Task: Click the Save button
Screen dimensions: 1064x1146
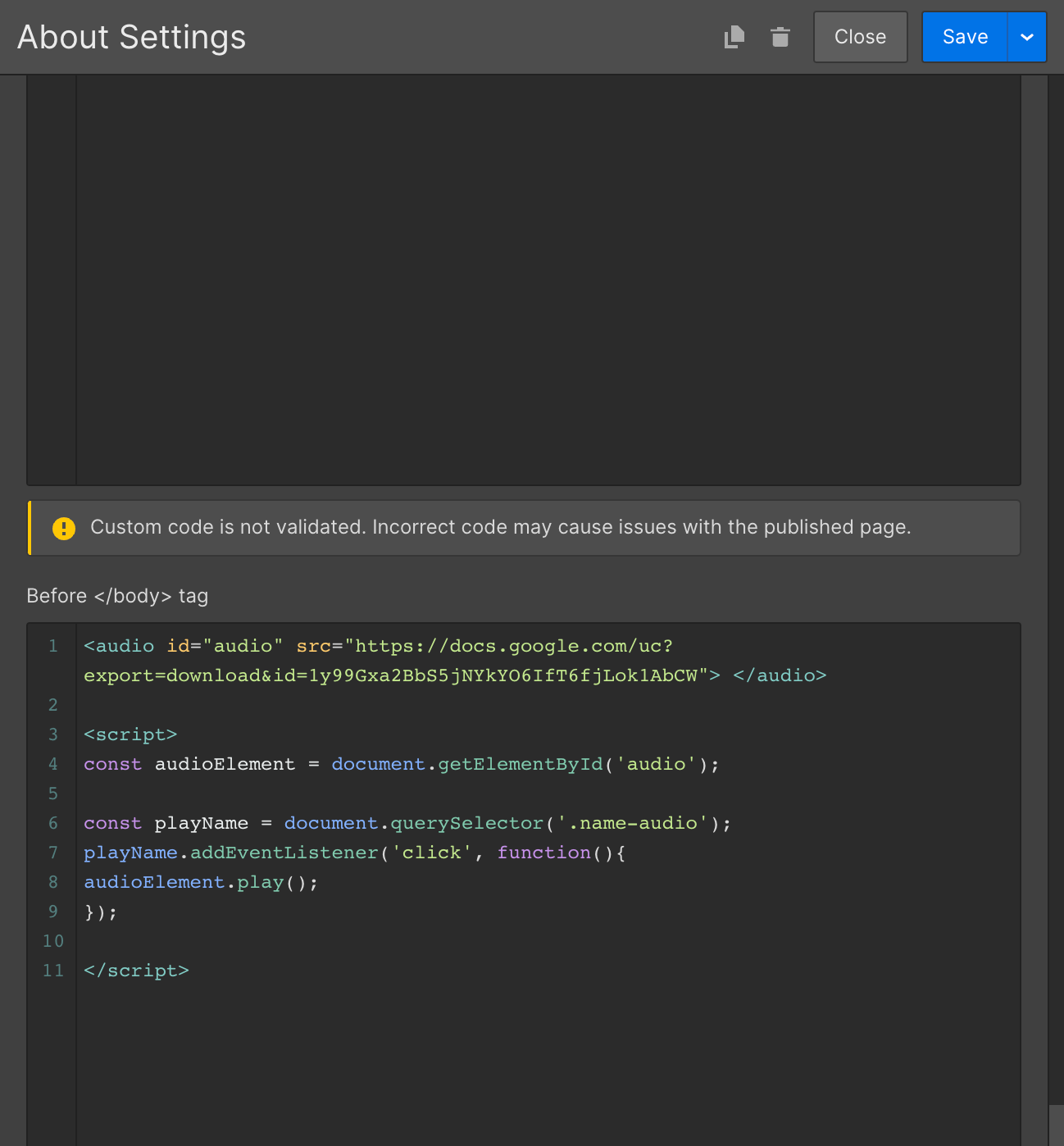Action: pyautogui.click(x=965, y=37)
